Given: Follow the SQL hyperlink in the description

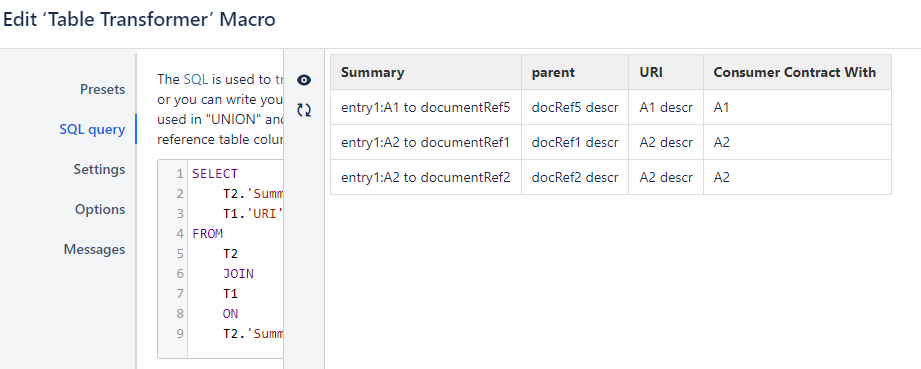Looking at the screenshot, I should click(x=196, y=79).
